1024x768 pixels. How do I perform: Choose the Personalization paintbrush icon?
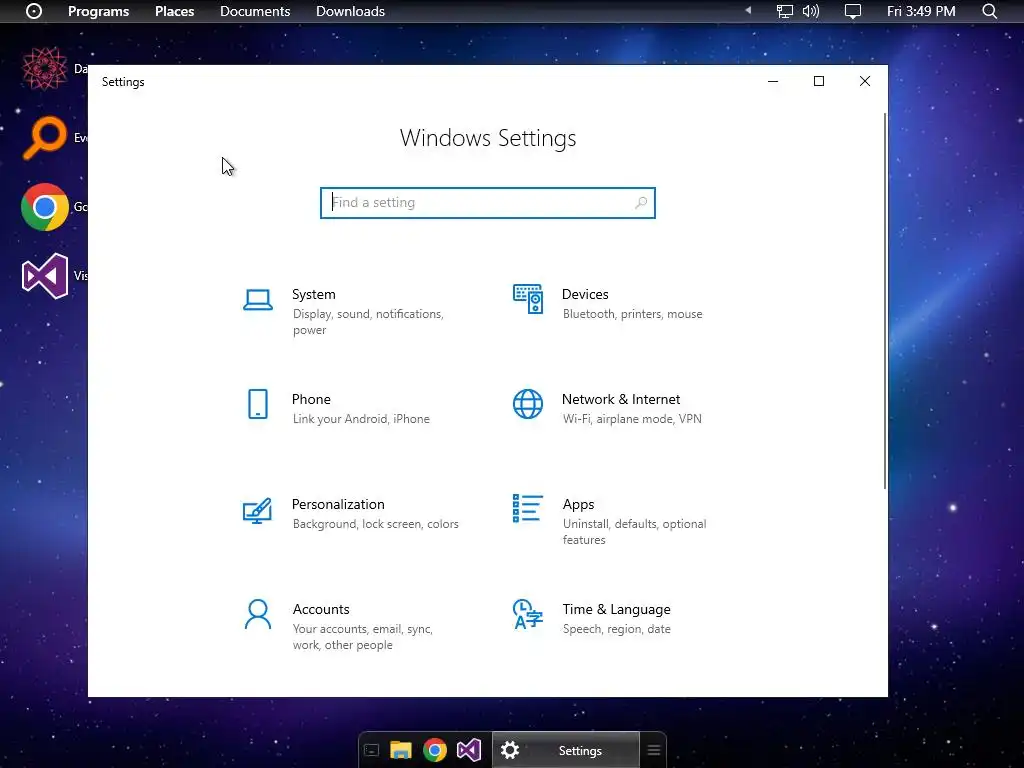click(257, 511)
